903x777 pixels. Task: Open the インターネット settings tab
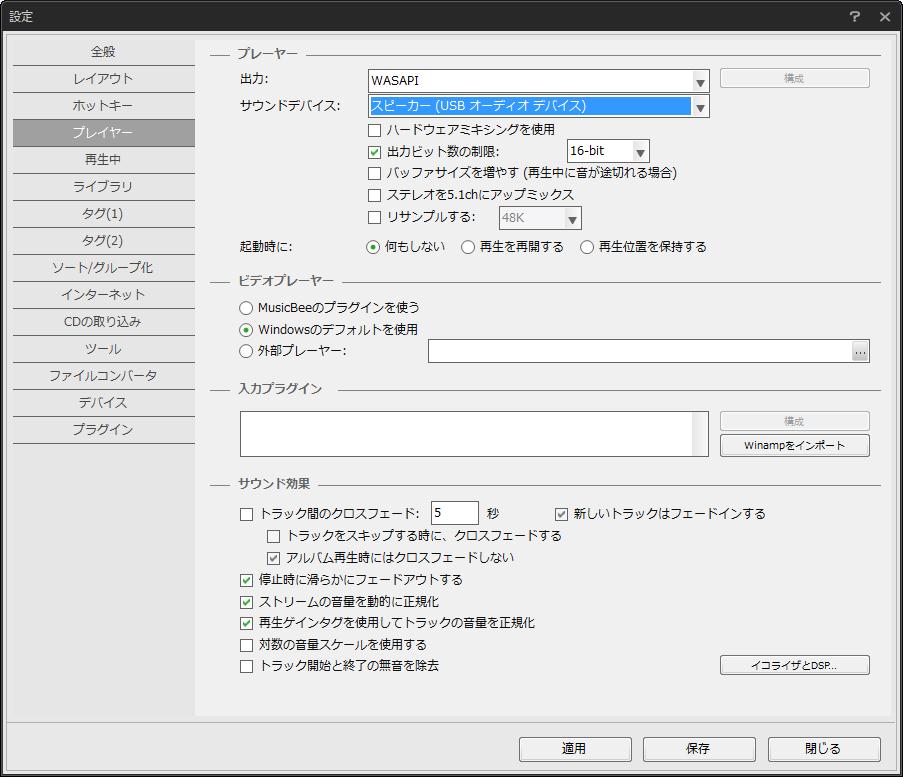[104, 295]
